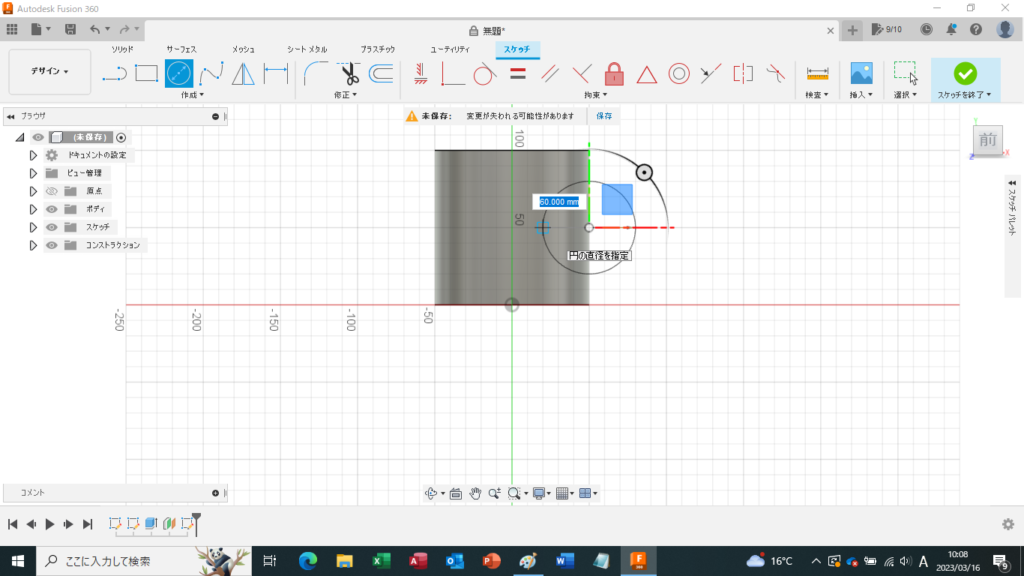
Task: Select the Pan hand tool
Action: click(475, 494)
